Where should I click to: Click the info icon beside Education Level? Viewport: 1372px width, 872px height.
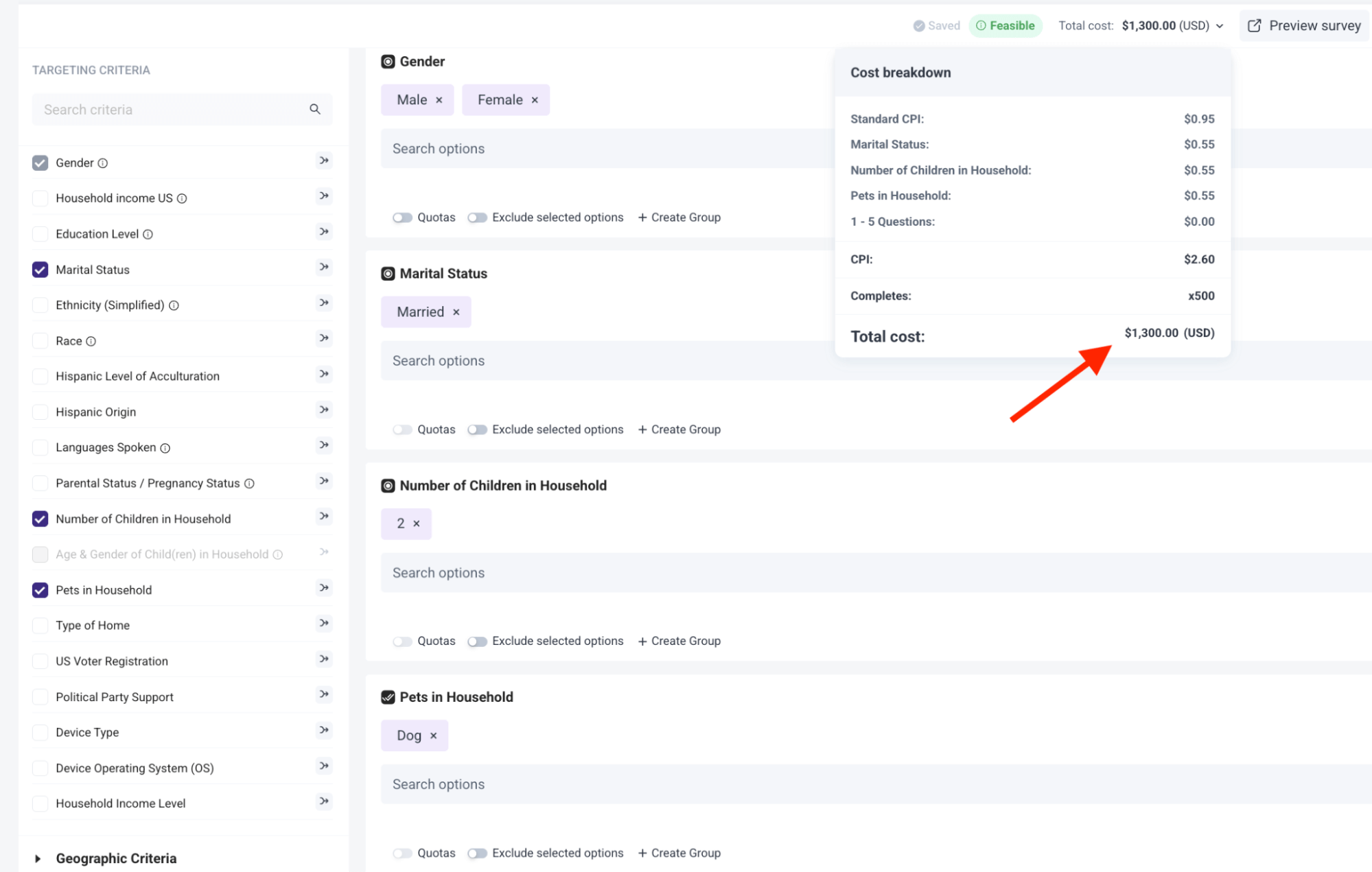point(148,235)
